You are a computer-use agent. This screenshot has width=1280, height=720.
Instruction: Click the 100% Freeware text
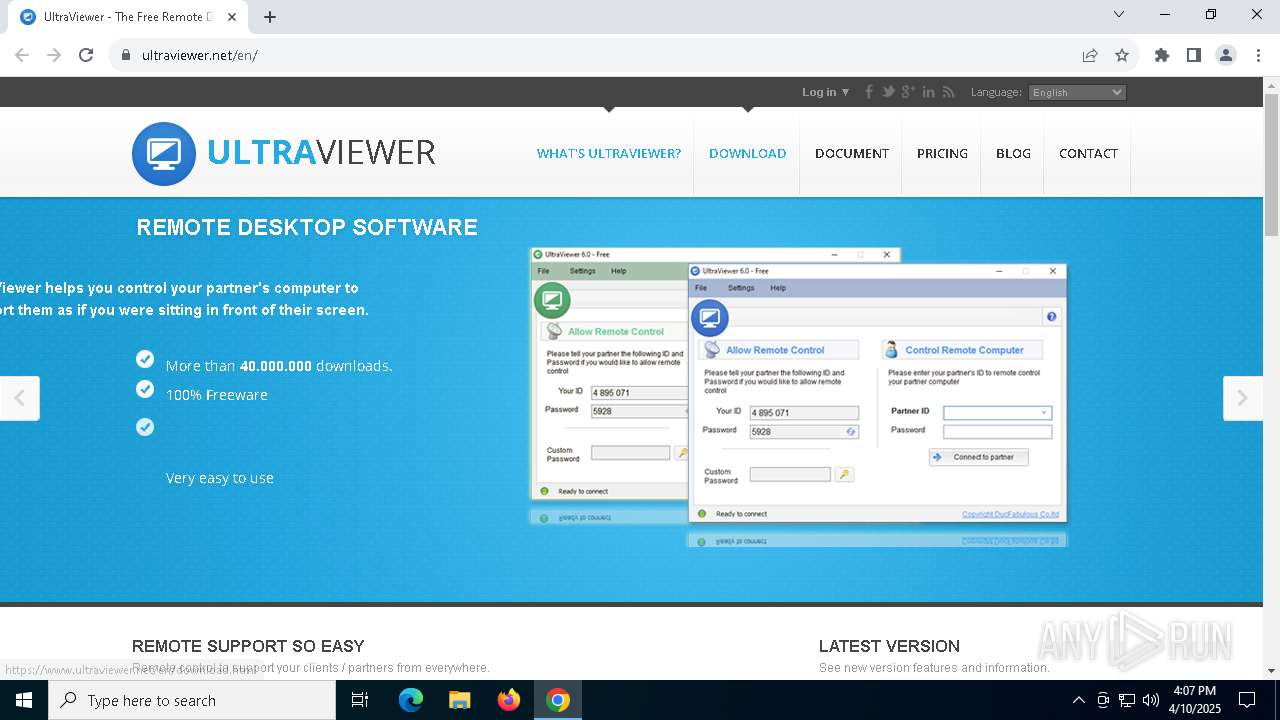[x=216, y=395]
